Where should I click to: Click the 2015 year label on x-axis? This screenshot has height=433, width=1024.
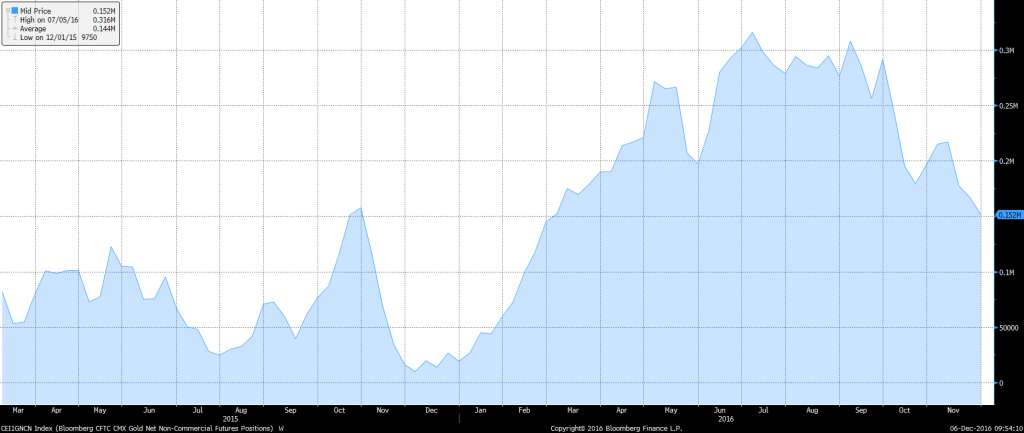pos(230,418)
